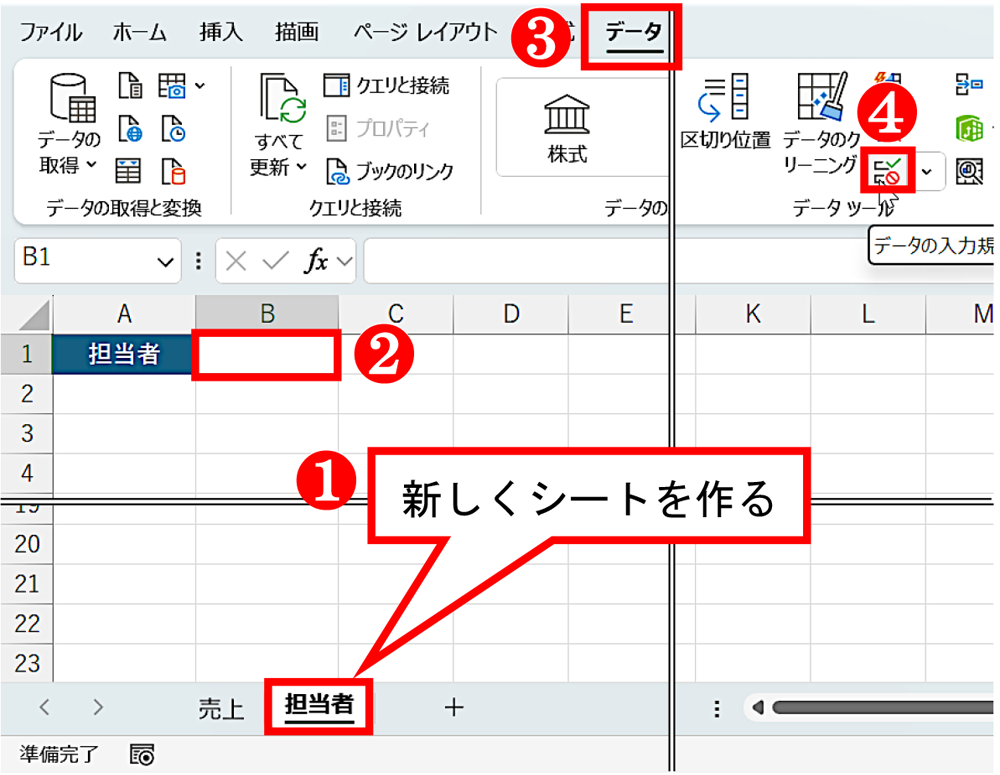This screenshot has width=1000, height=775.
Task: Expand the dropdown next to fx
Action: point(345,261)
